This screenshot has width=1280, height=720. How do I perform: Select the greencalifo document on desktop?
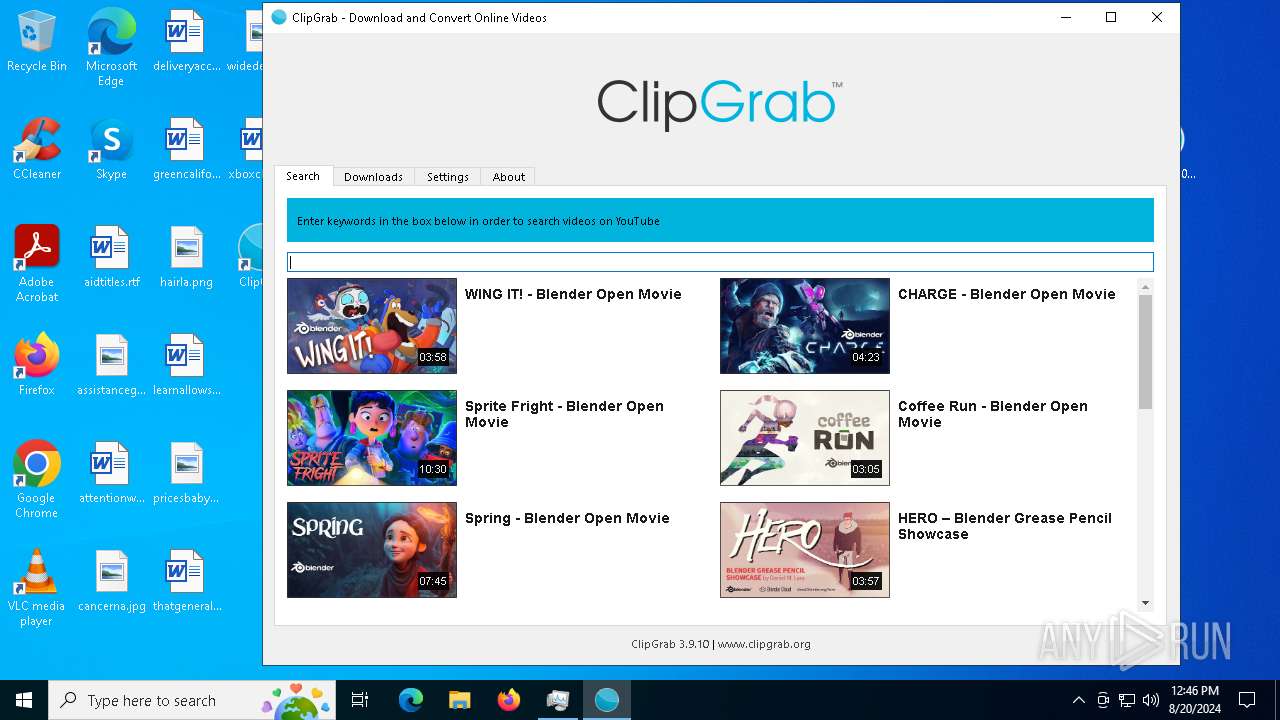(186, 149)
